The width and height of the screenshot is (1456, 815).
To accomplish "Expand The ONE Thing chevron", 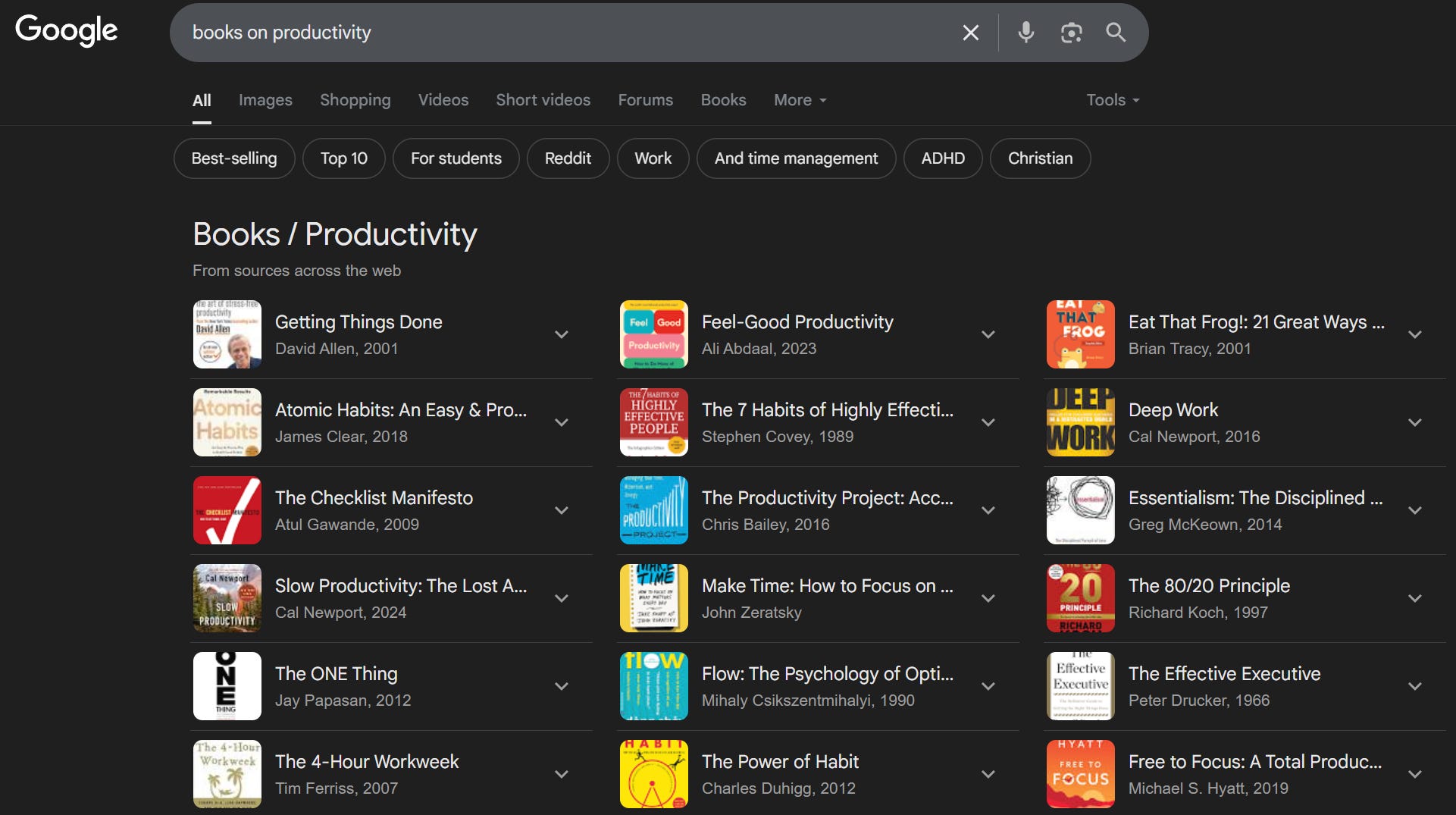I will click(562, 686).
